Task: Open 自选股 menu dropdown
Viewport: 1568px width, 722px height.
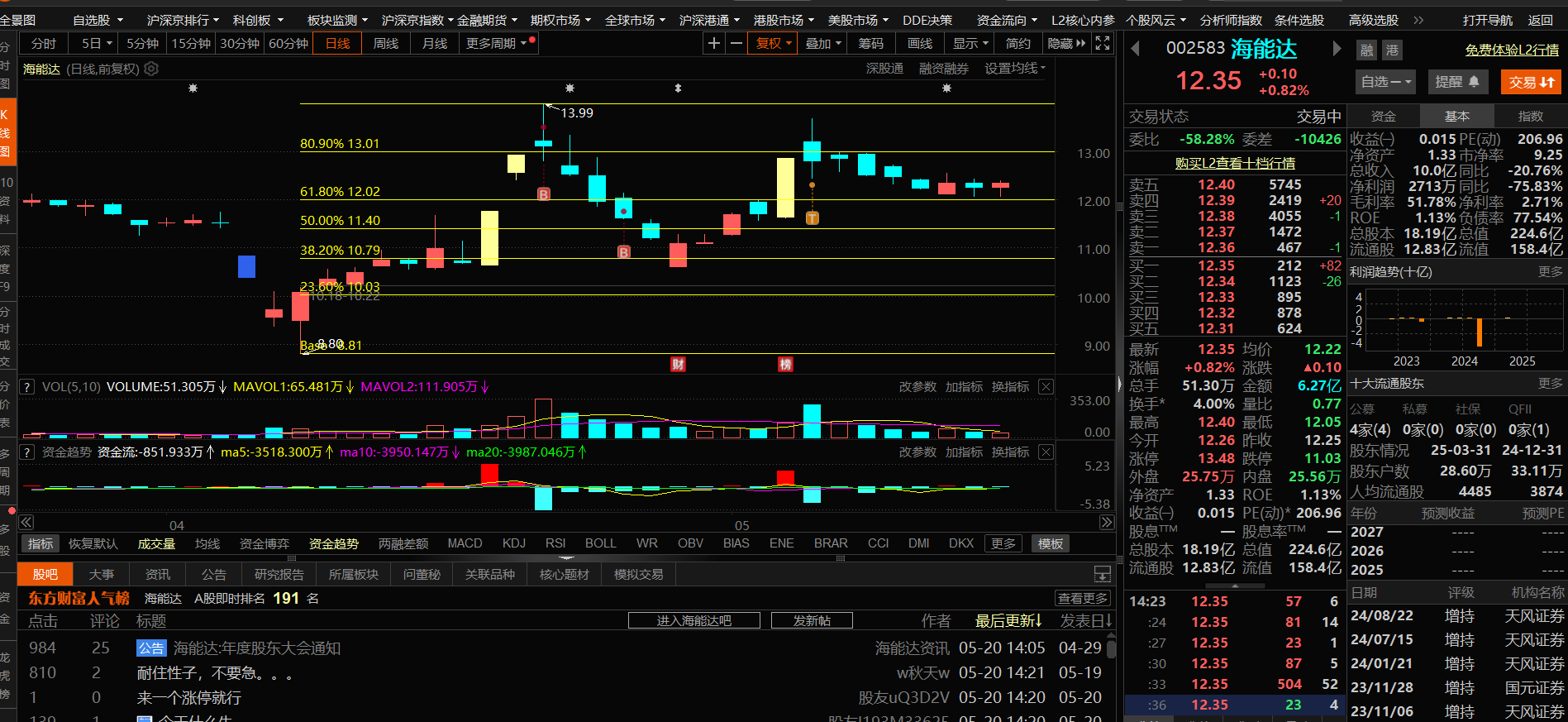Action: tap(98, 20)
